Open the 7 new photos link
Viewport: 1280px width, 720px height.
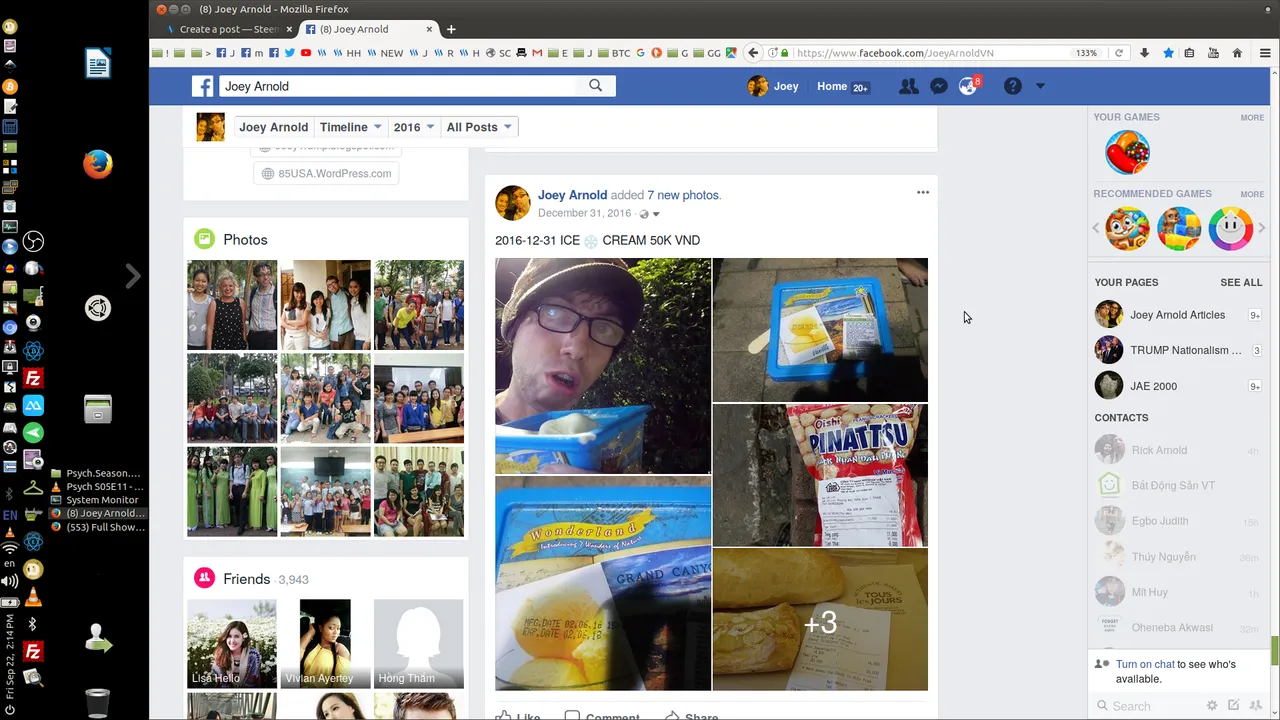coord(683,195)
